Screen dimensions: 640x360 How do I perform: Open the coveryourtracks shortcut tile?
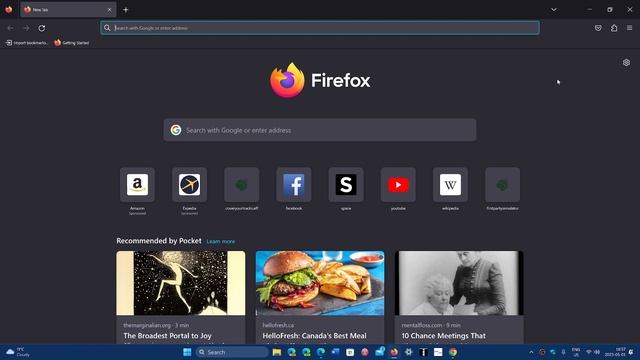click(242, 184)
